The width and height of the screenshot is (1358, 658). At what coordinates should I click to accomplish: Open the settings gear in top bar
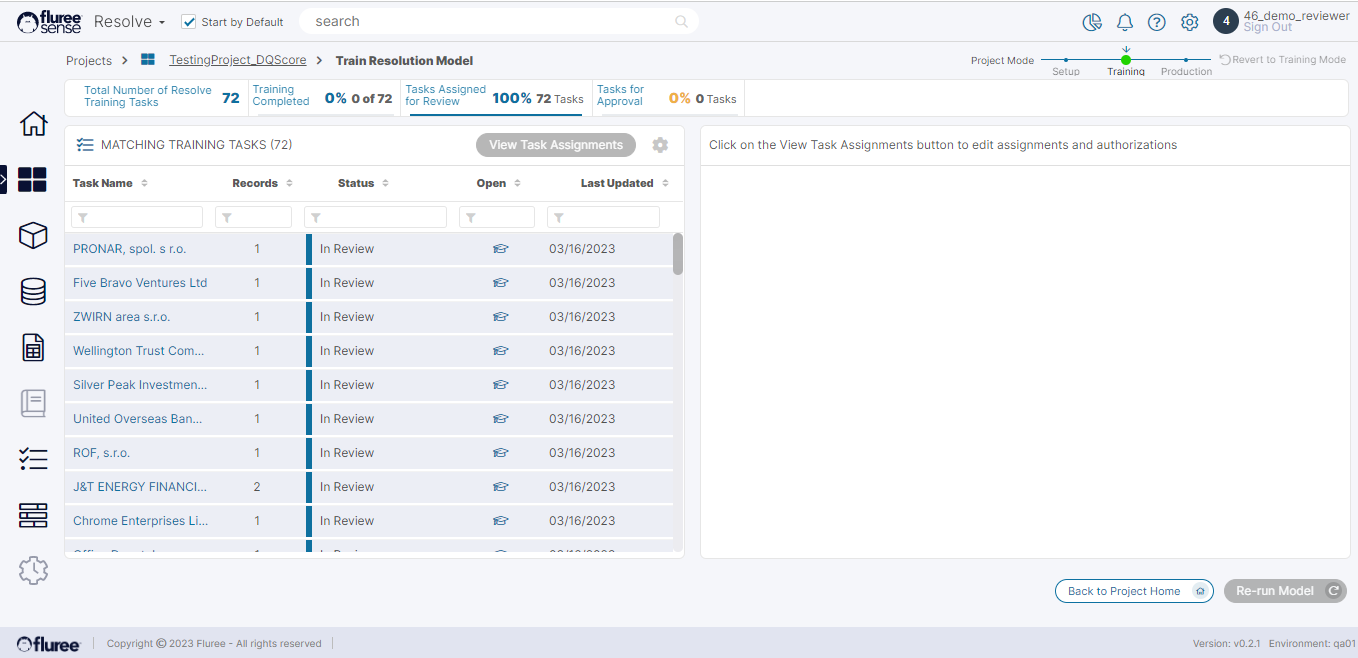click(x=1189, y=22)
